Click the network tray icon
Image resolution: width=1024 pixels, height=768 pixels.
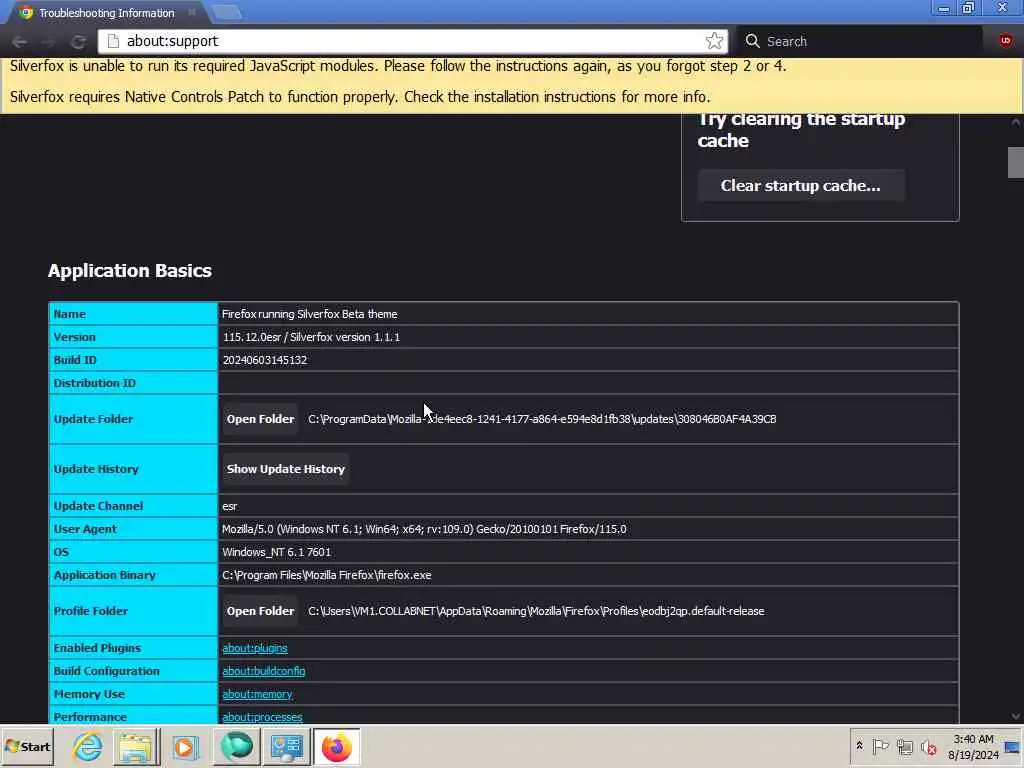pos(904,746)
